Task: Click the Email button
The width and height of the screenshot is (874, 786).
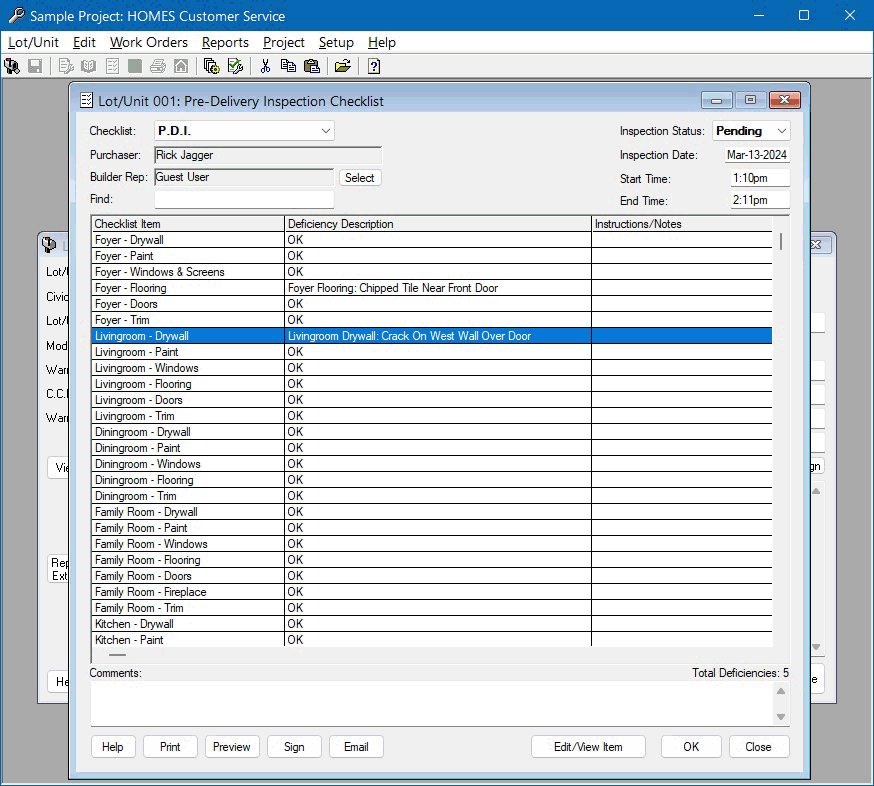Action: coord(356,747)
